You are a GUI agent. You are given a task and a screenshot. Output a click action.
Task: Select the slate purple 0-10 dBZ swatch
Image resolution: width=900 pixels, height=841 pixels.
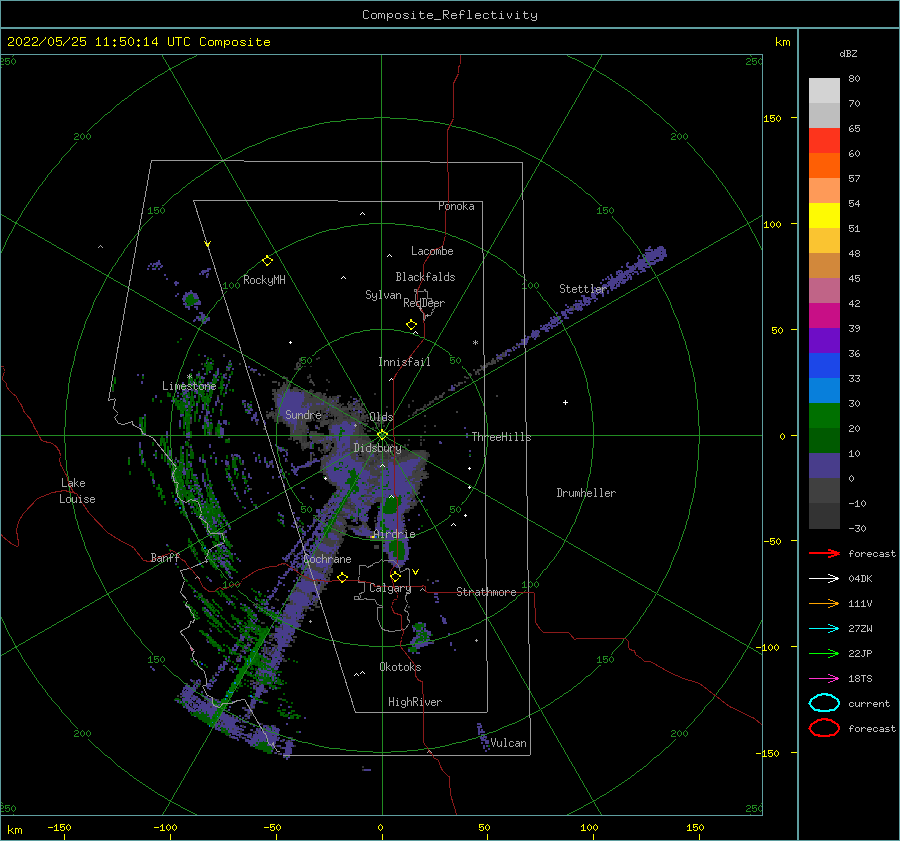(x=824, y=466)
